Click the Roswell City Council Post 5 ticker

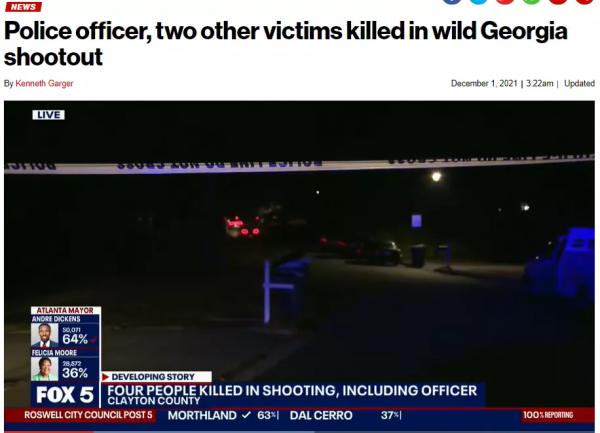tap(88, 415)
